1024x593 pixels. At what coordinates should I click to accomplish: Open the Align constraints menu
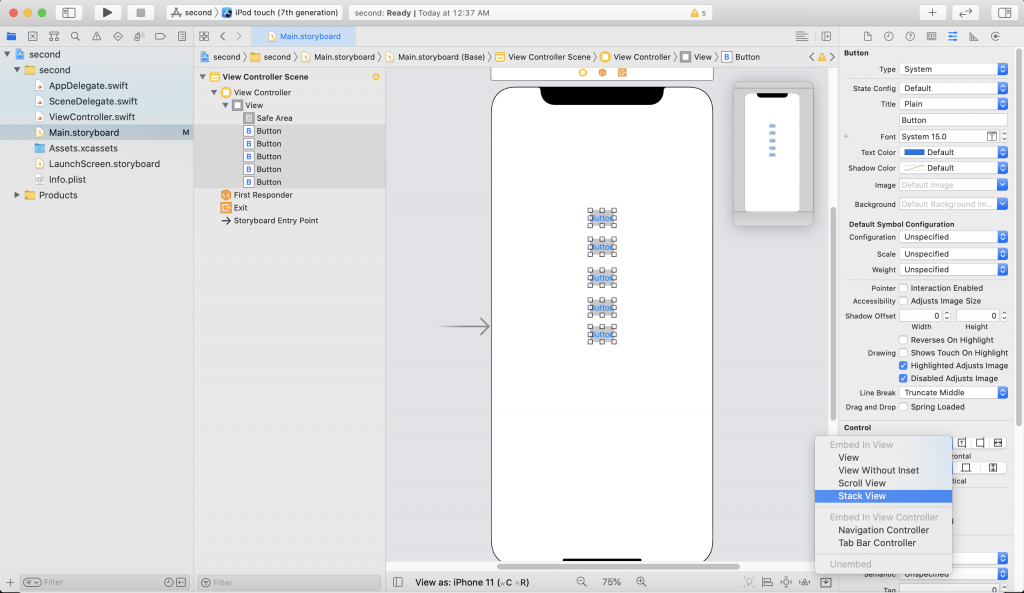768,582
